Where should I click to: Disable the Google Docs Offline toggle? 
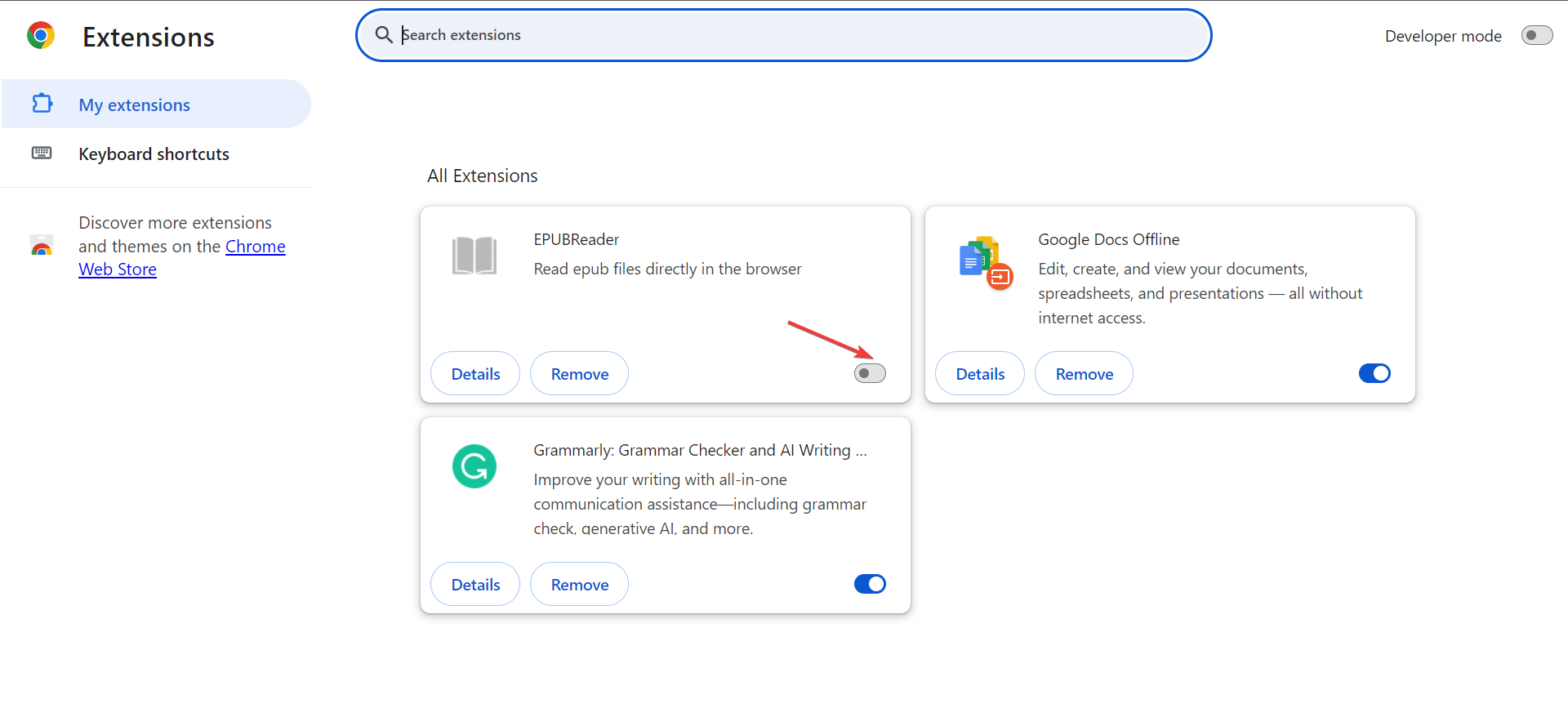point(1374,373)
